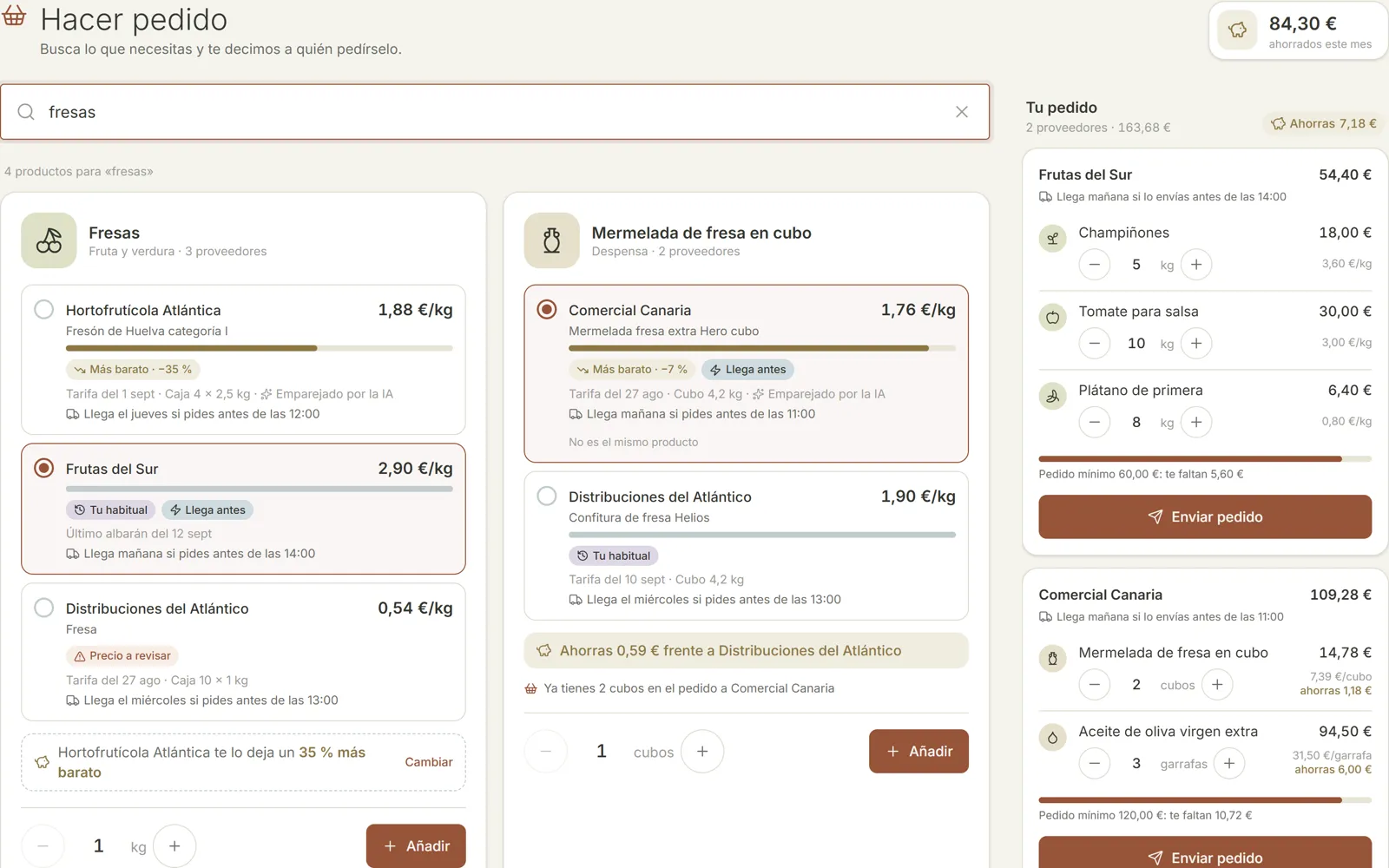
Task: Click the jar icon of Mermelada de fresa card
Action: (551, 240)
